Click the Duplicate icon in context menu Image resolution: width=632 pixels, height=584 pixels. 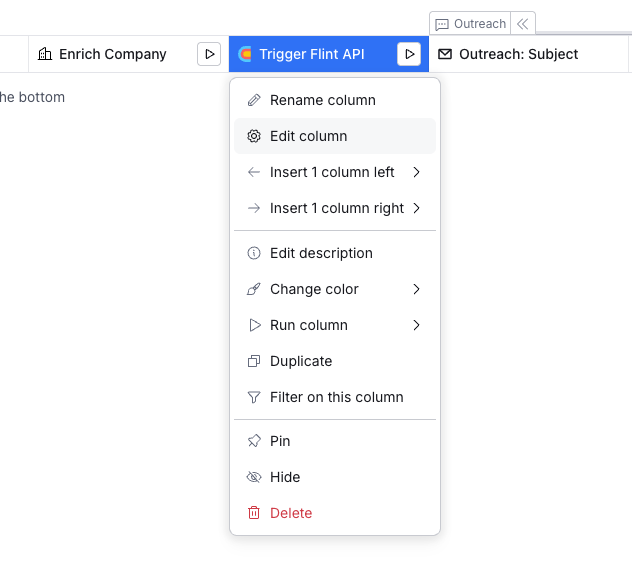[254, 361]
